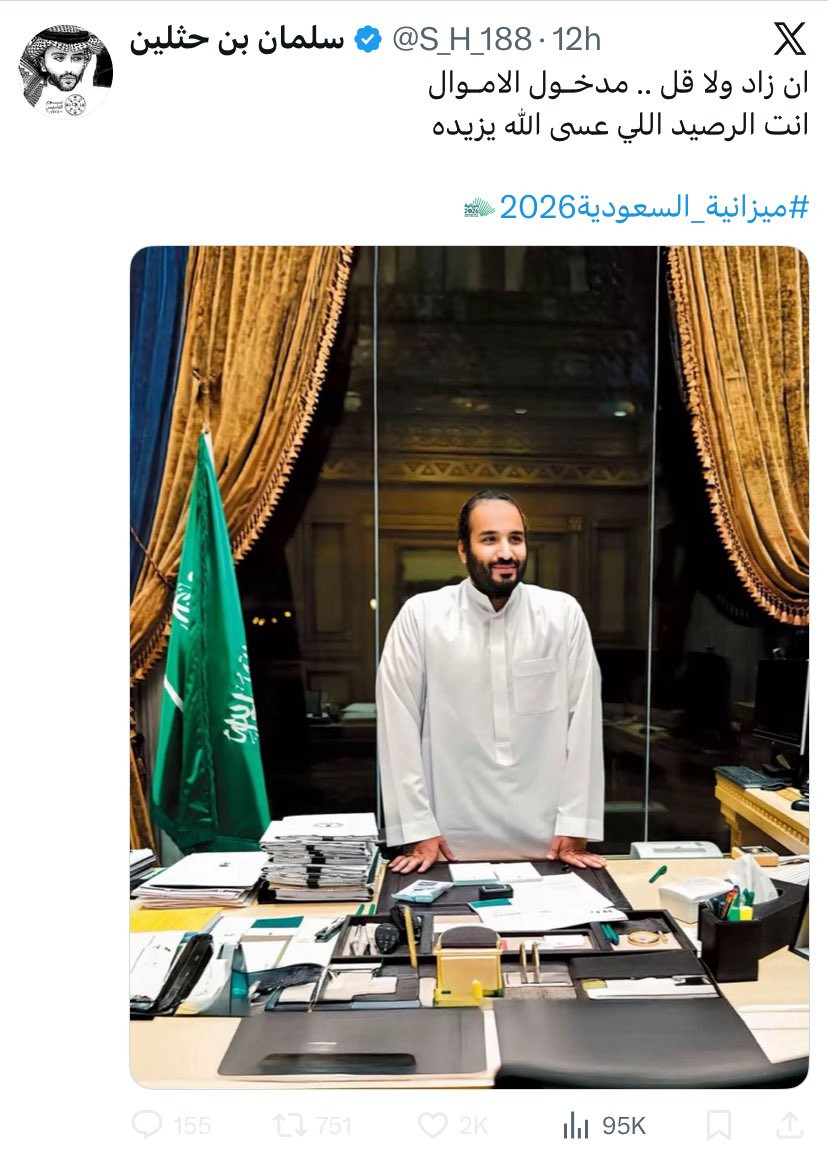828x1169 pixels.
Task: Click the Arabic poem tweet text
Action: (619, 105)
